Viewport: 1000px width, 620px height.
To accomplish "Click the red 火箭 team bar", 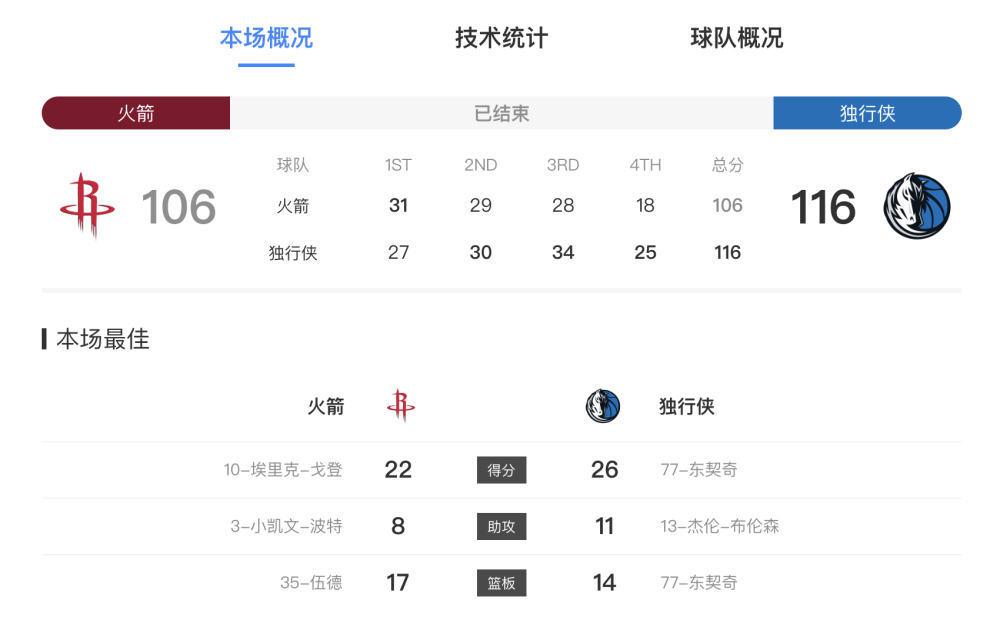I will (x=136, y=113).
